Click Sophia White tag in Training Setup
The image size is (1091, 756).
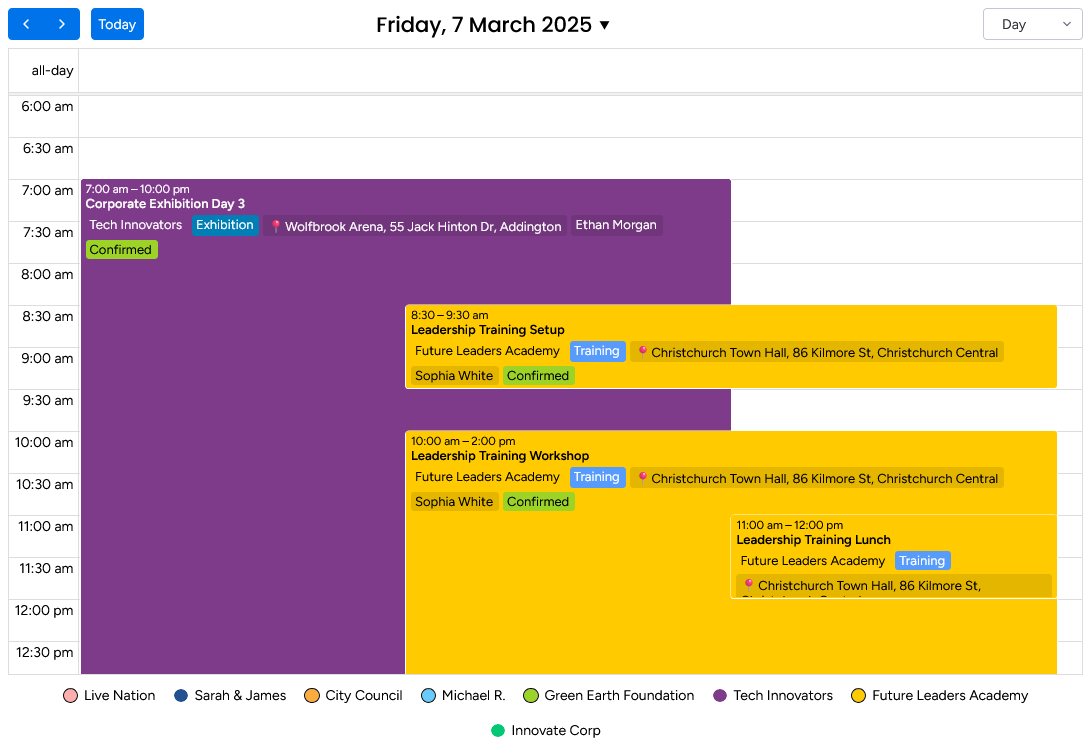pos(454,376)
